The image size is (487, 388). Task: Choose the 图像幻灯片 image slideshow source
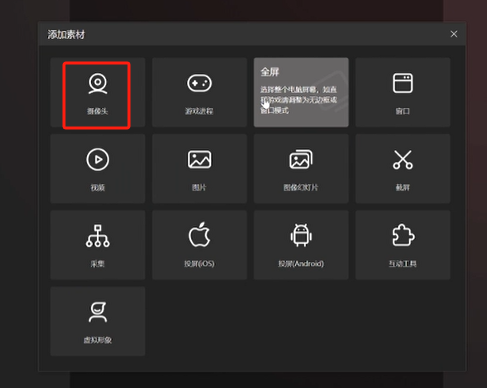[301, 169]
